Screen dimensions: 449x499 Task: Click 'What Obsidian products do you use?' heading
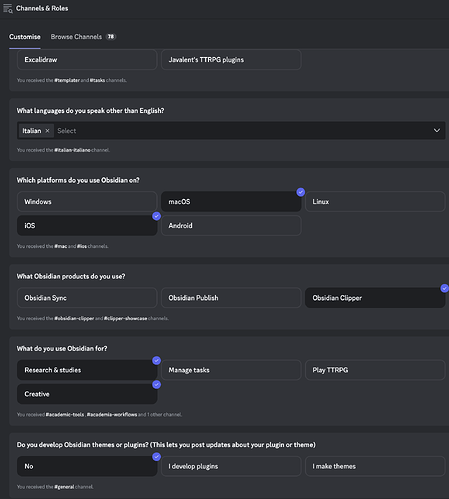click(71, 276)
